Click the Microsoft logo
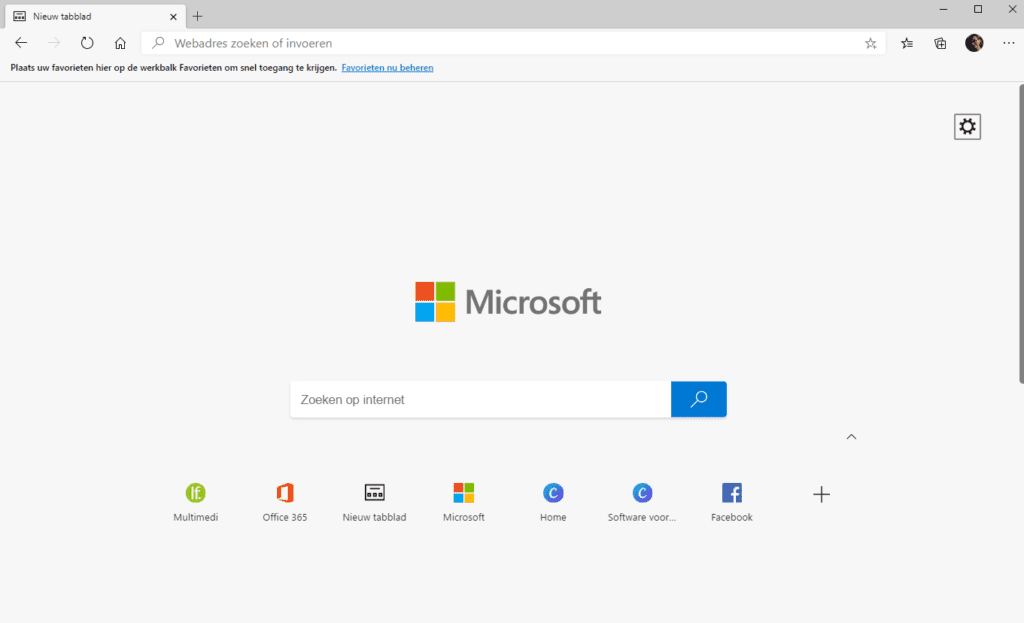The image size is (1024, 623). pos(508,302)
